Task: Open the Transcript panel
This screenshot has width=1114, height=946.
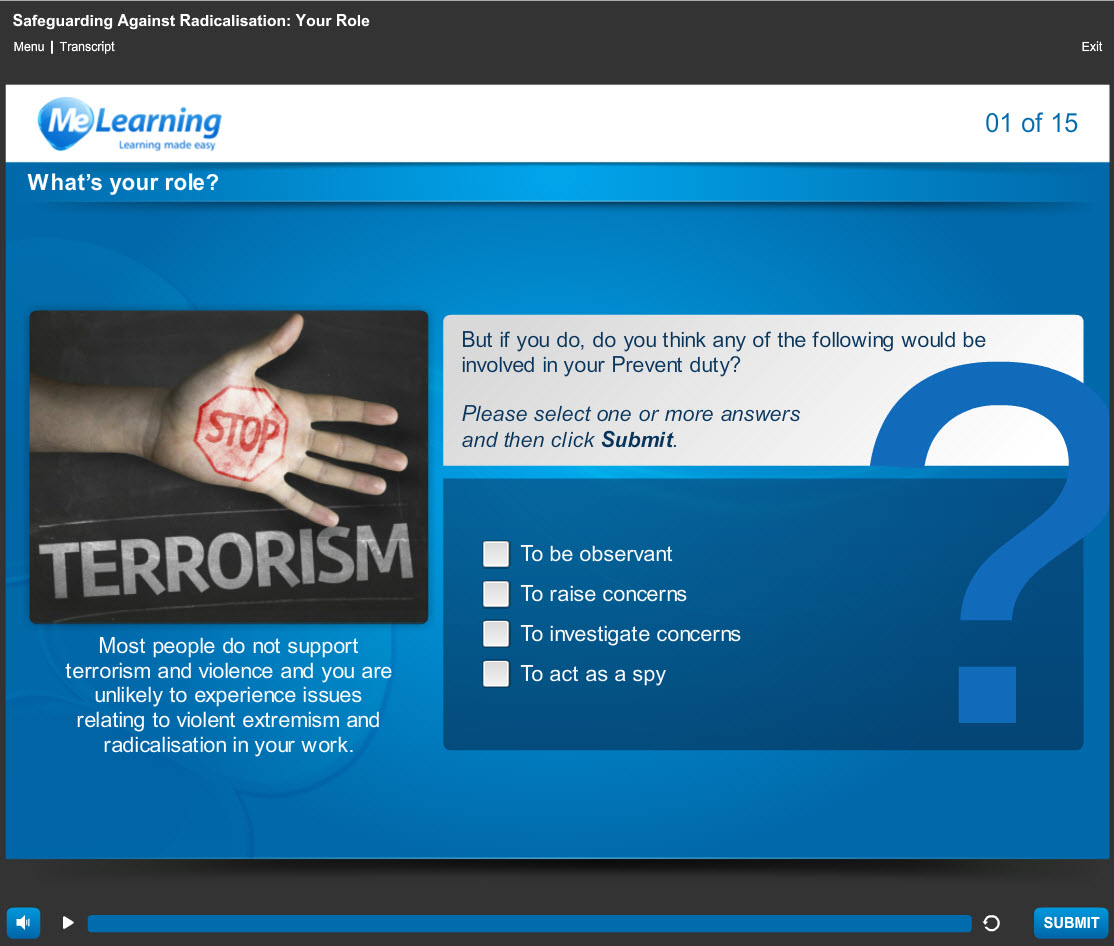Action: [86, 46]
